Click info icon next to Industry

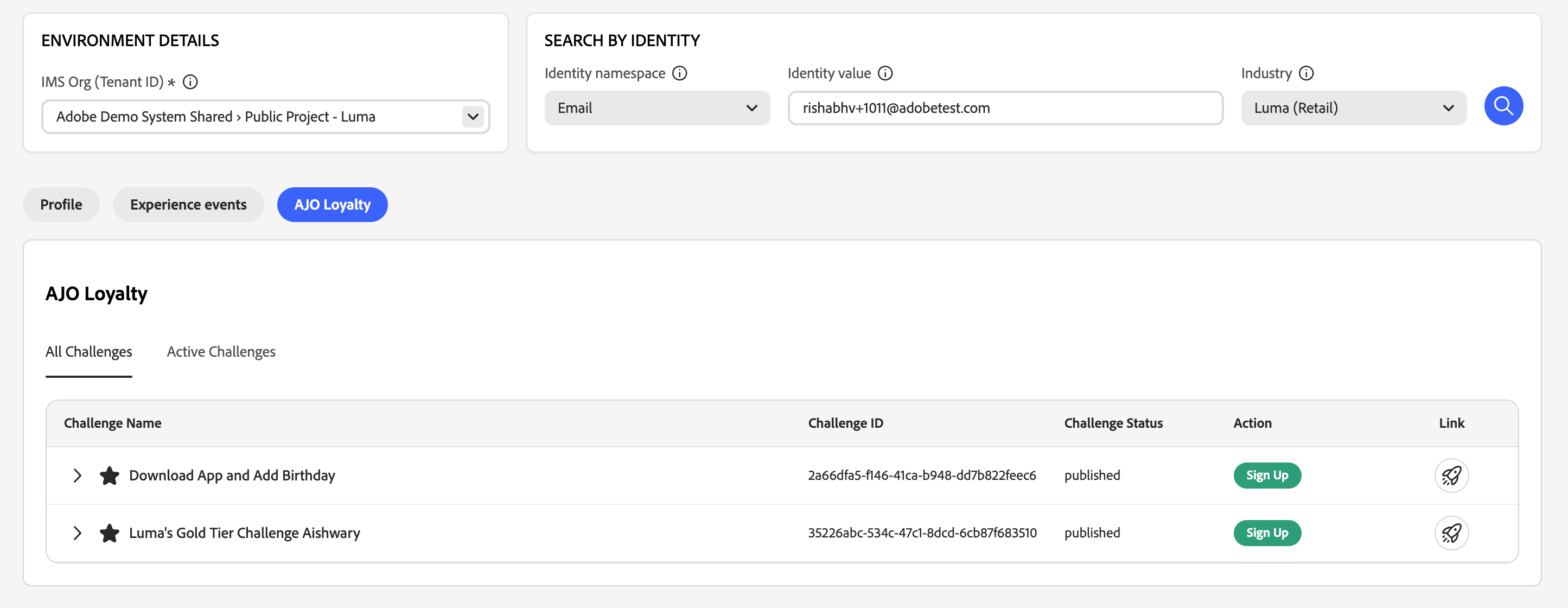click(1306, 73)
